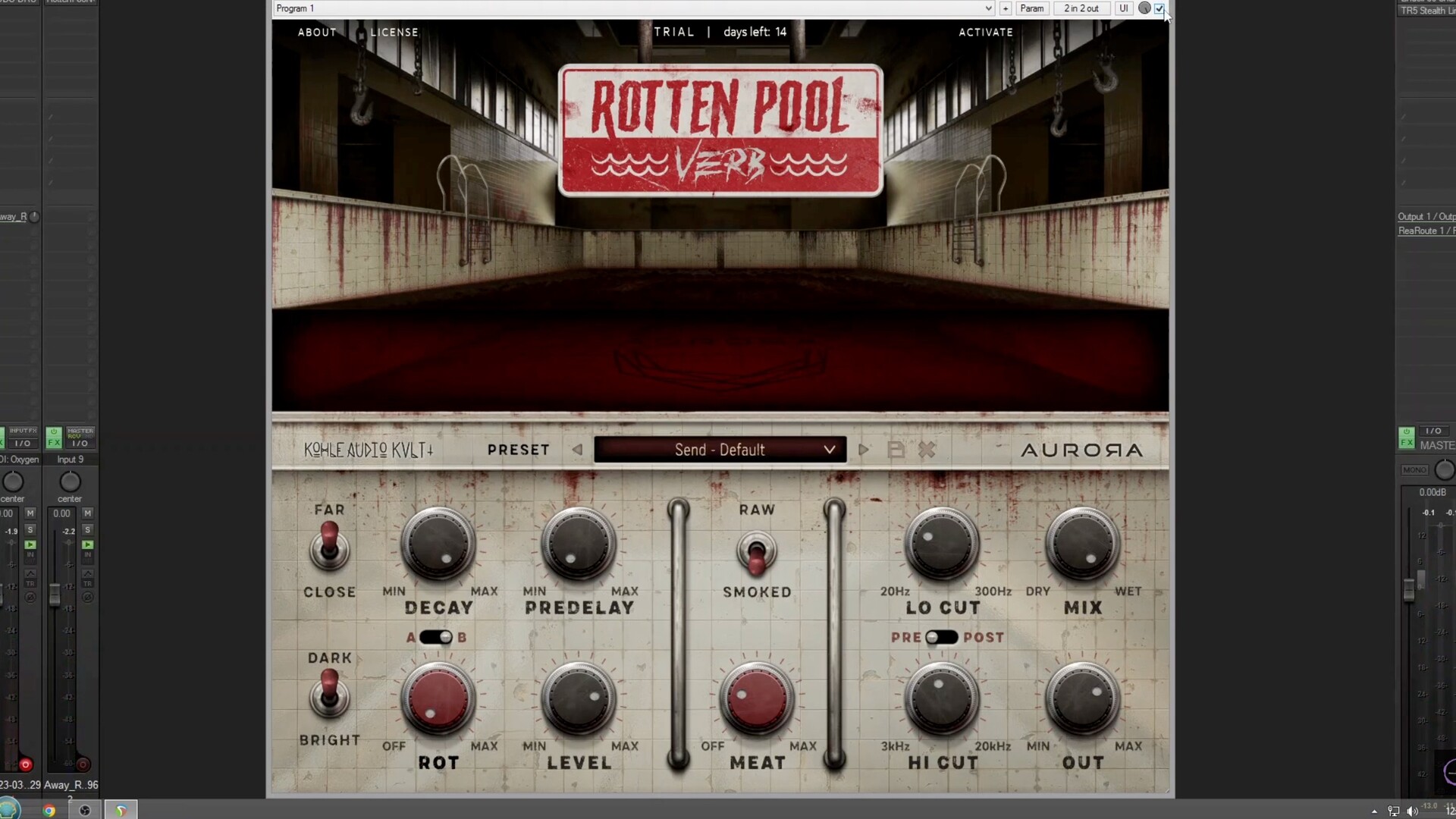Flip the RAW/SMOKED toggle switch

click(x=756, y=554)
